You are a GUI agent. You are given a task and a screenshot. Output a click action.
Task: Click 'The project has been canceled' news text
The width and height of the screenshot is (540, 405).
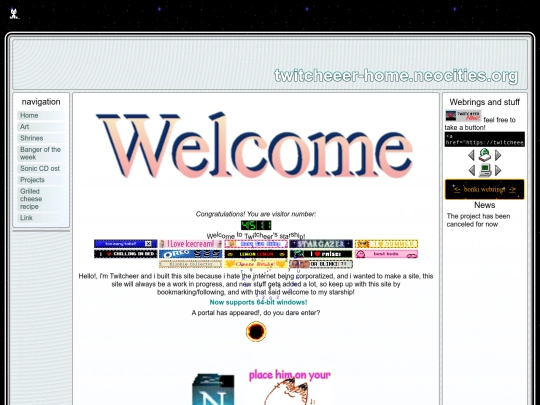tap(478, 220)
